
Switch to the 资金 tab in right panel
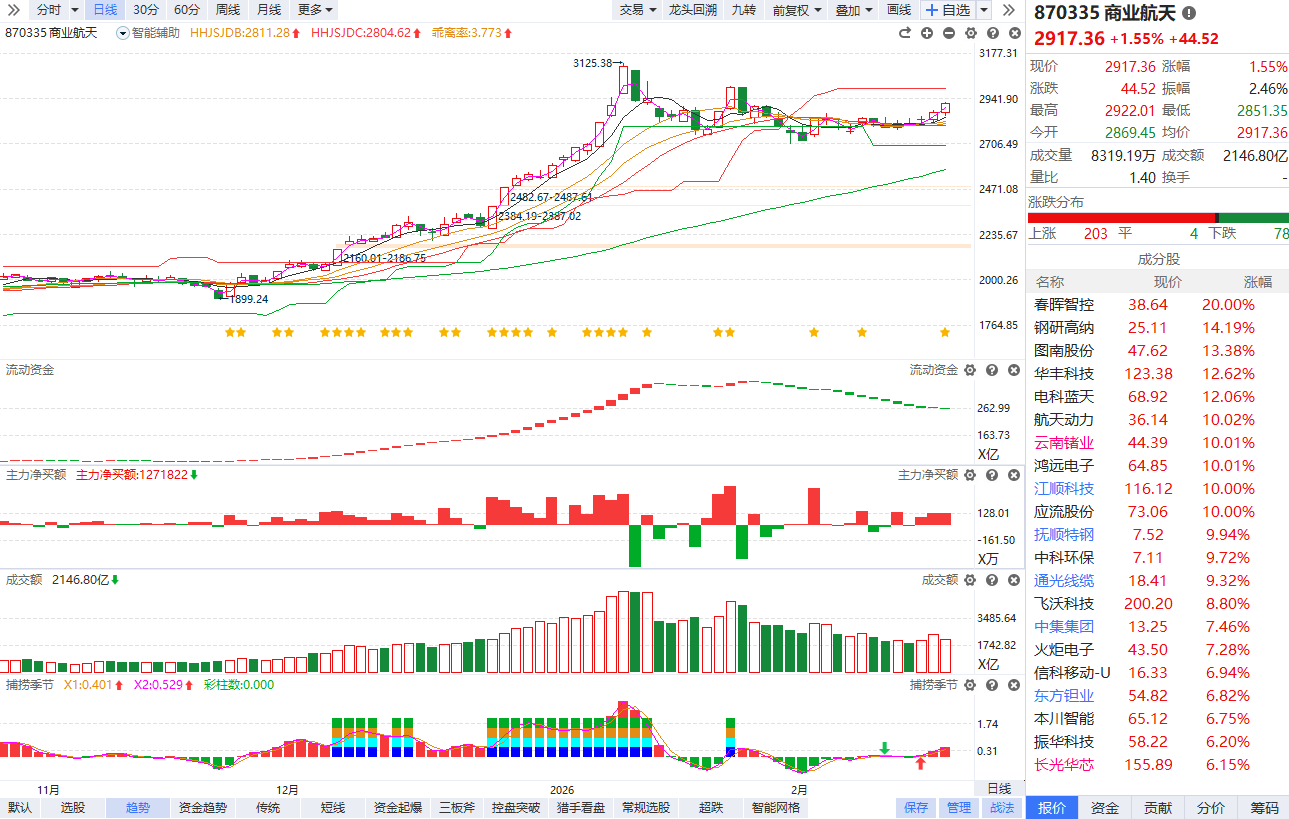pos(1105,808)
